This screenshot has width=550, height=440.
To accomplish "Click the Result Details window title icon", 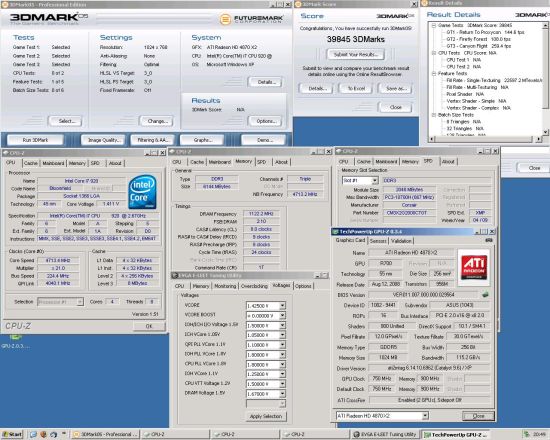I will 424,3.
